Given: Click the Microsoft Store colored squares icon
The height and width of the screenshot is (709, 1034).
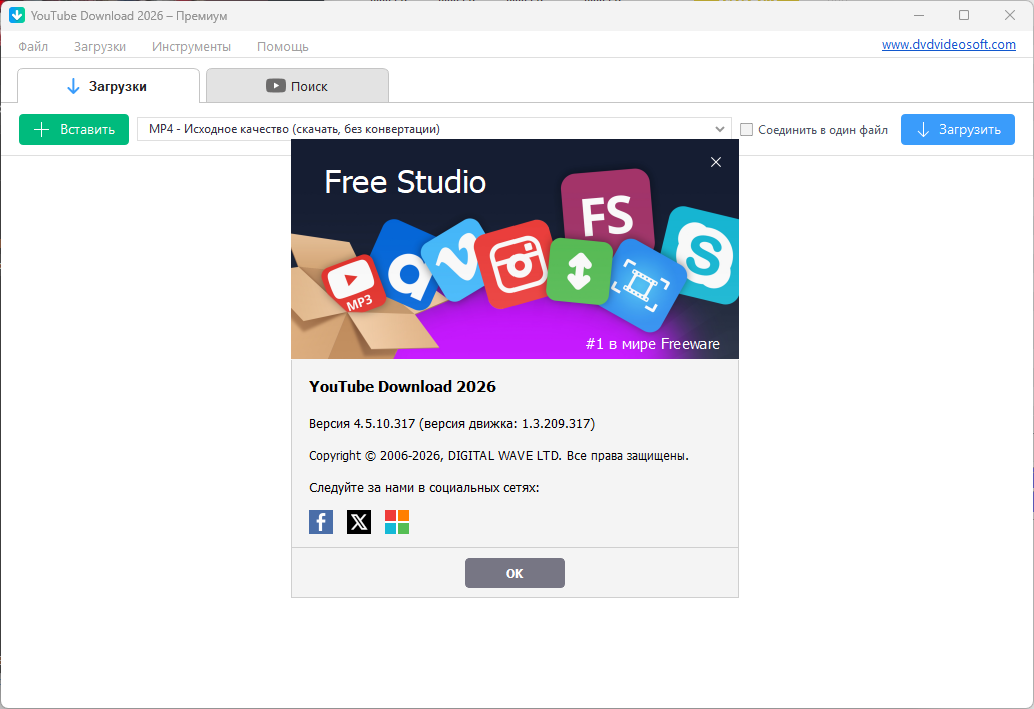Looking at the screenshot, I should coord(397,522).
